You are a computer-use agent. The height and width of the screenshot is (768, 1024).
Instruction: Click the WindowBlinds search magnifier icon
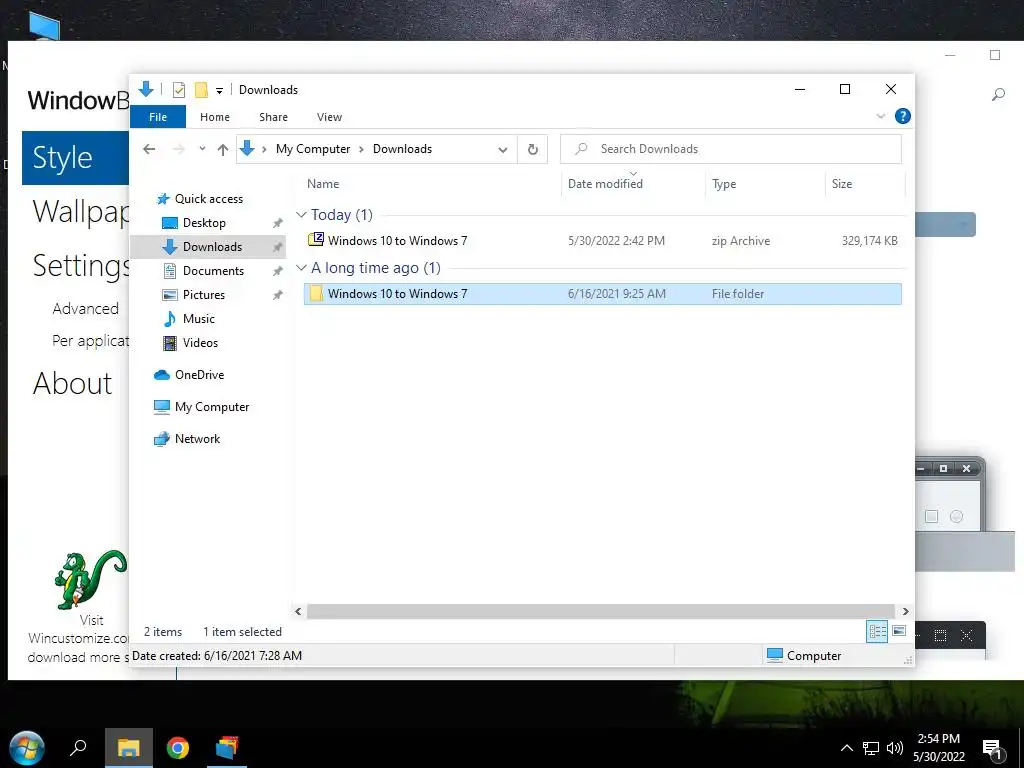998,95
